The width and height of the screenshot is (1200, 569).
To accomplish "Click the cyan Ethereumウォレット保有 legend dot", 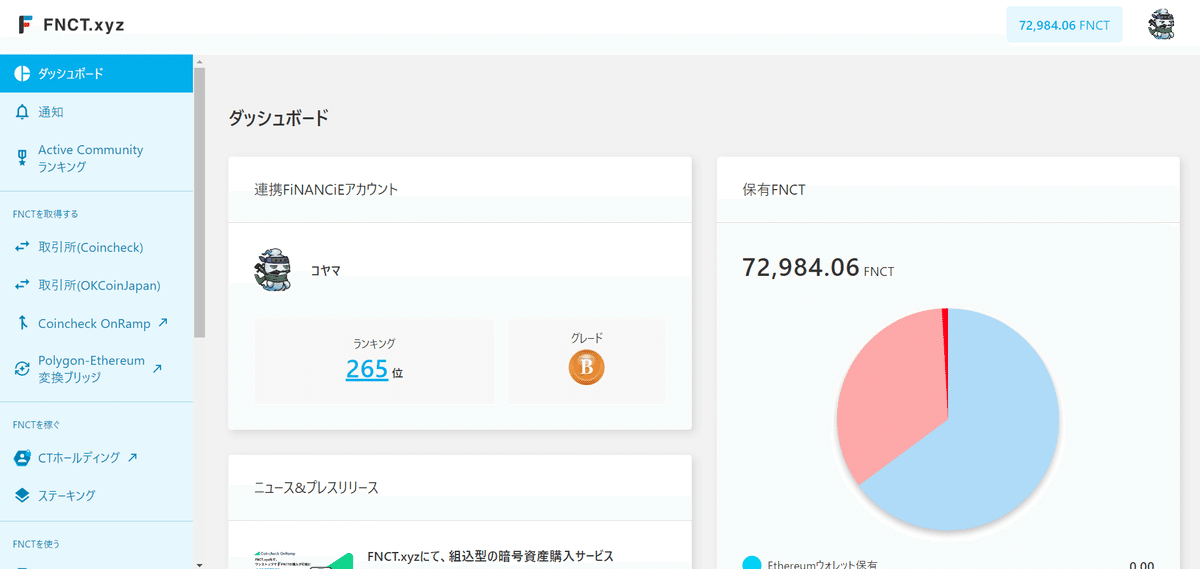I will 752,564.
